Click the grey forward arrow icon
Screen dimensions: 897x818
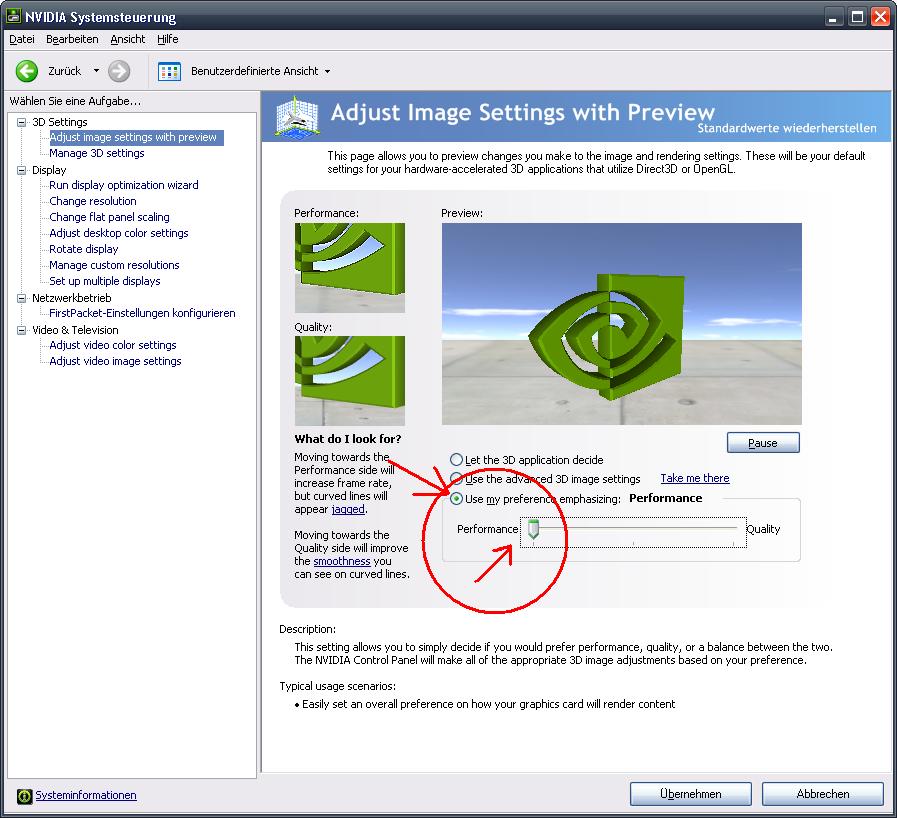pos(119,71)
